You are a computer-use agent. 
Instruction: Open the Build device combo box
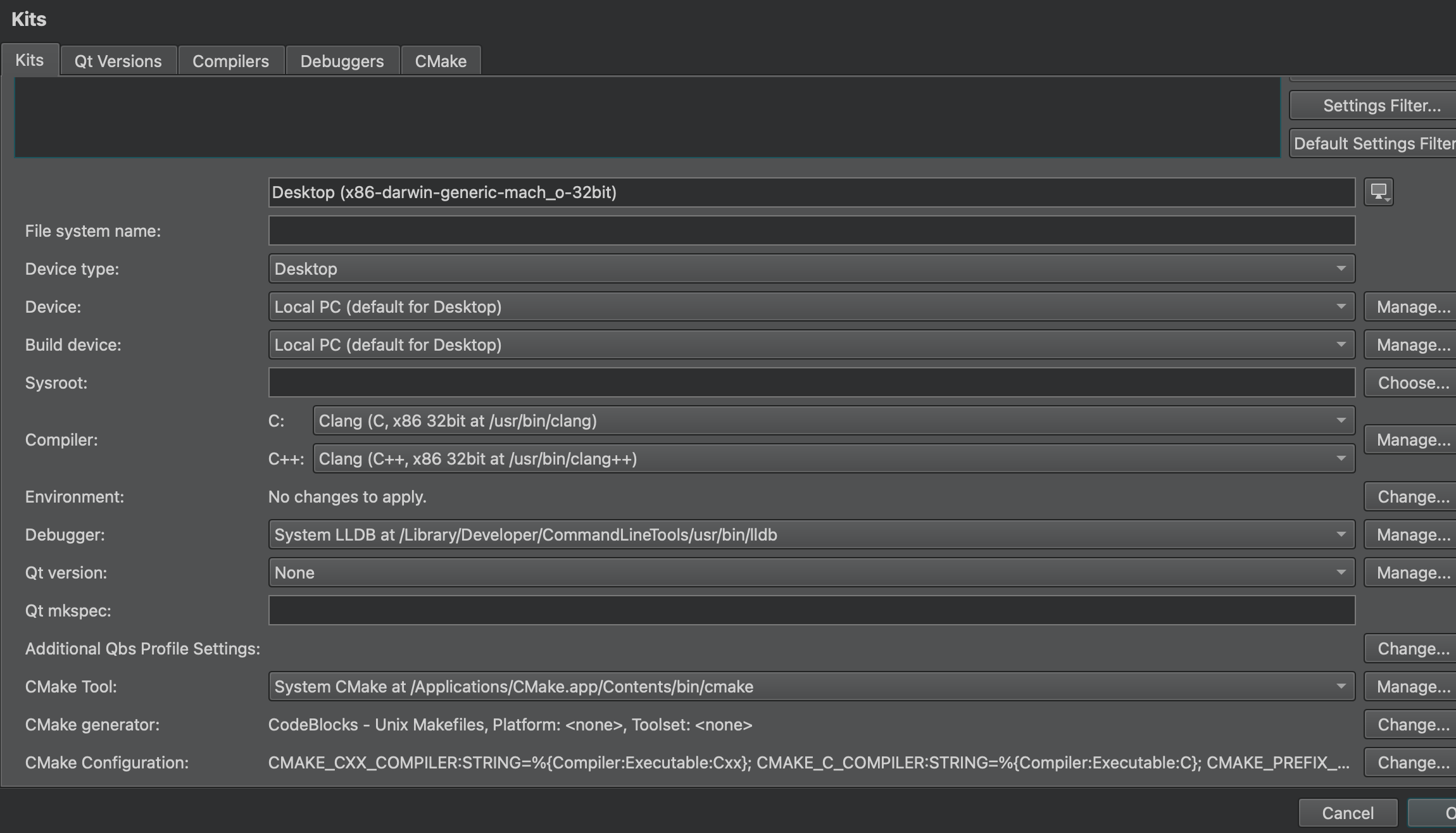point(812,344)
